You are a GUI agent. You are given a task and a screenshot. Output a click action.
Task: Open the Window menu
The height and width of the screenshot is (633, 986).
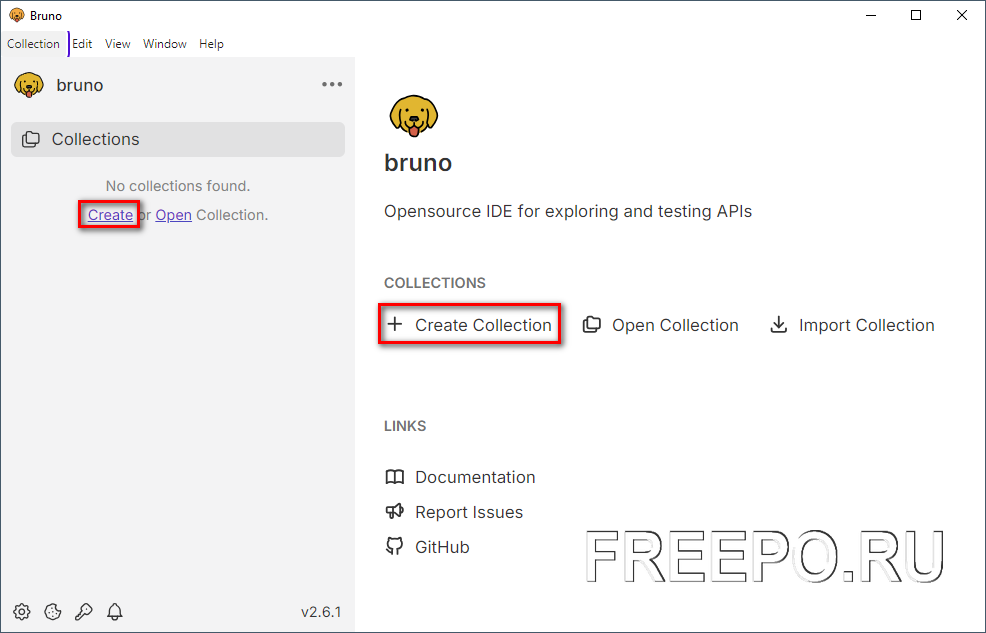(165, 44)
